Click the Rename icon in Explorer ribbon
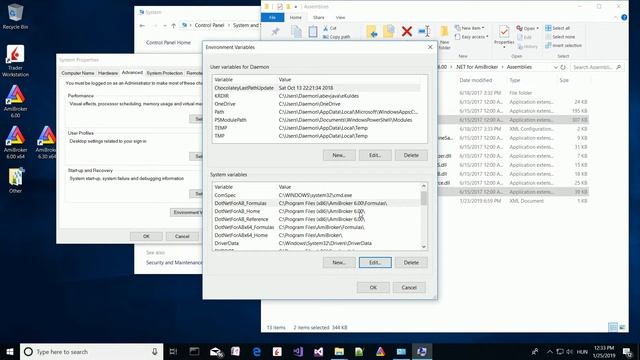 (424, 31)
